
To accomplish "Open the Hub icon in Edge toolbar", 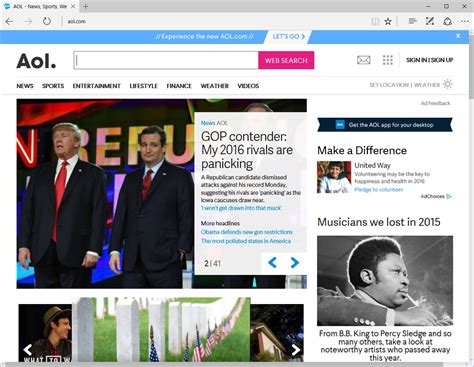I will (413, 22).
